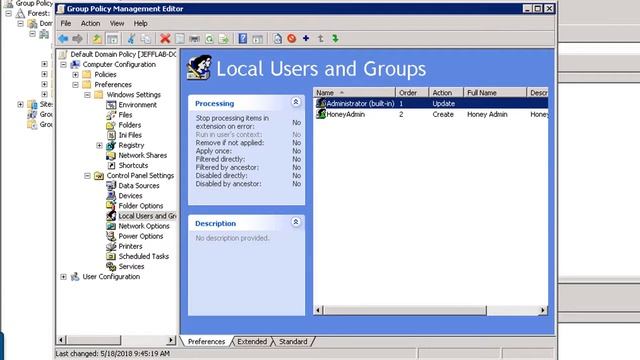Click the Forward arrow in toolbar
This screenshot has width=640, height=360.
pyautogui.click(x=77, y=39)
